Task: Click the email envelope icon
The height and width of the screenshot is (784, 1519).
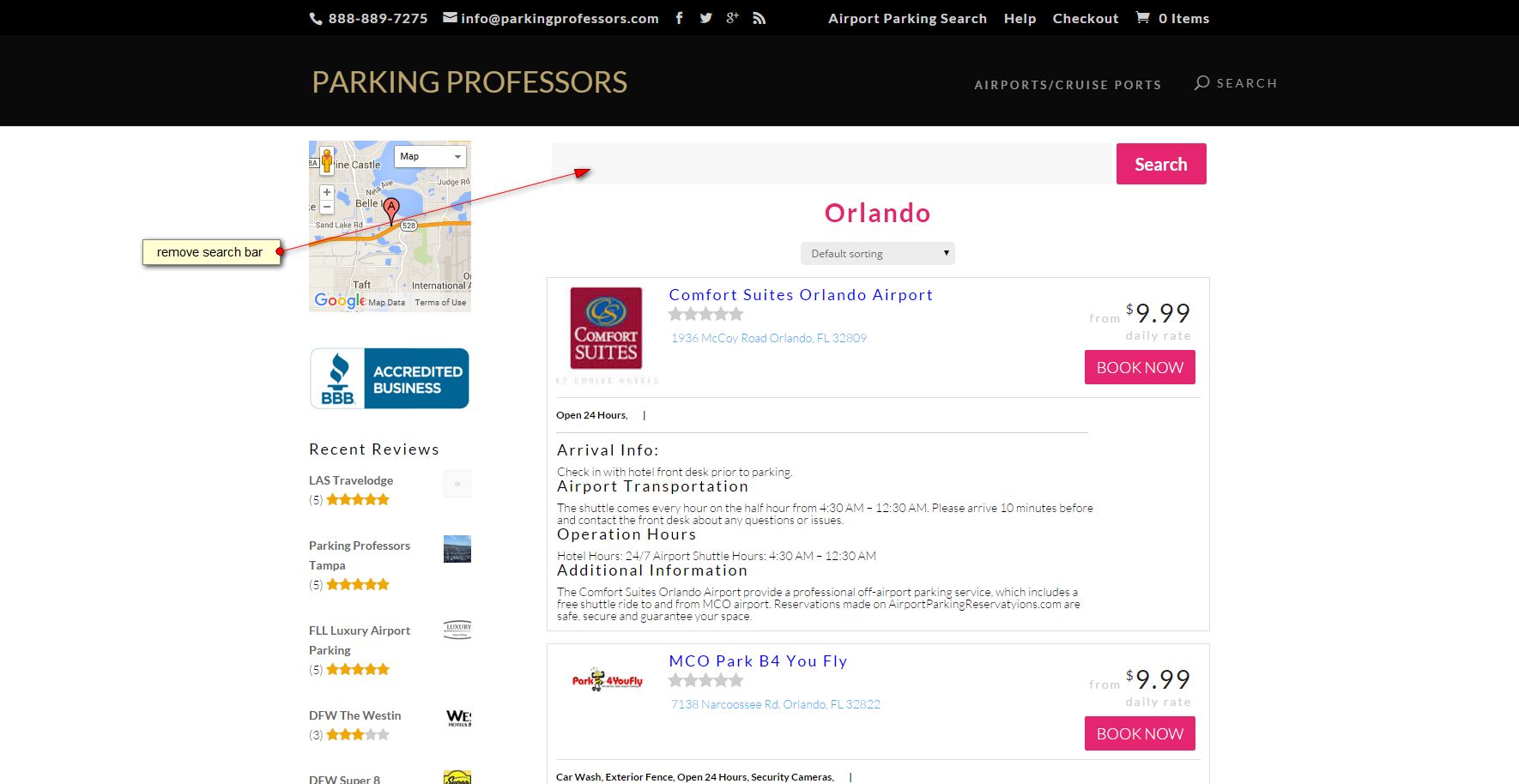Action: tap(450, 18)
